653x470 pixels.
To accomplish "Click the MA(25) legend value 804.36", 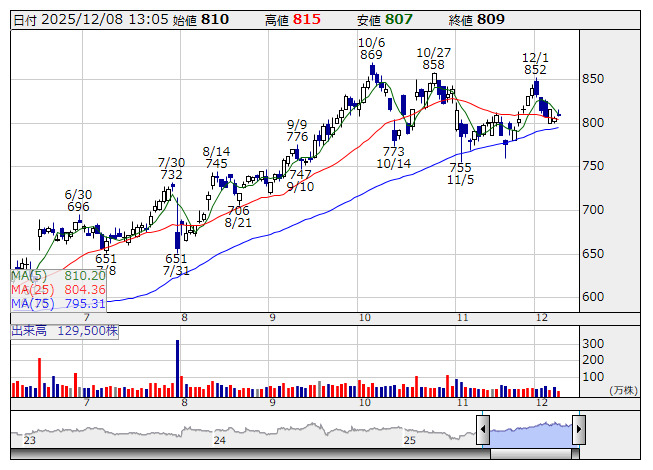I will (x=85, y=289).
